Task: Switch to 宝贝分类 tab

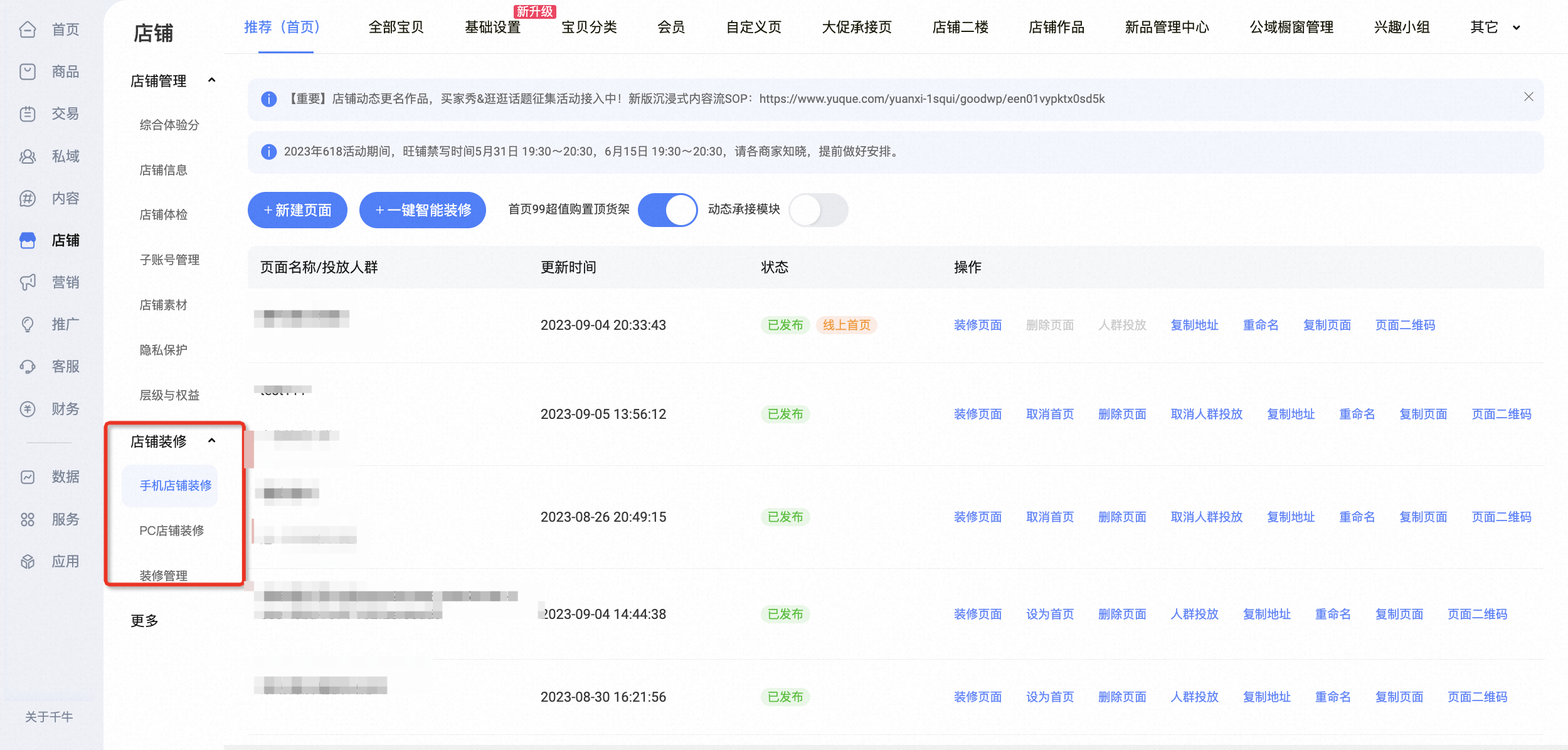Action: 589,28
